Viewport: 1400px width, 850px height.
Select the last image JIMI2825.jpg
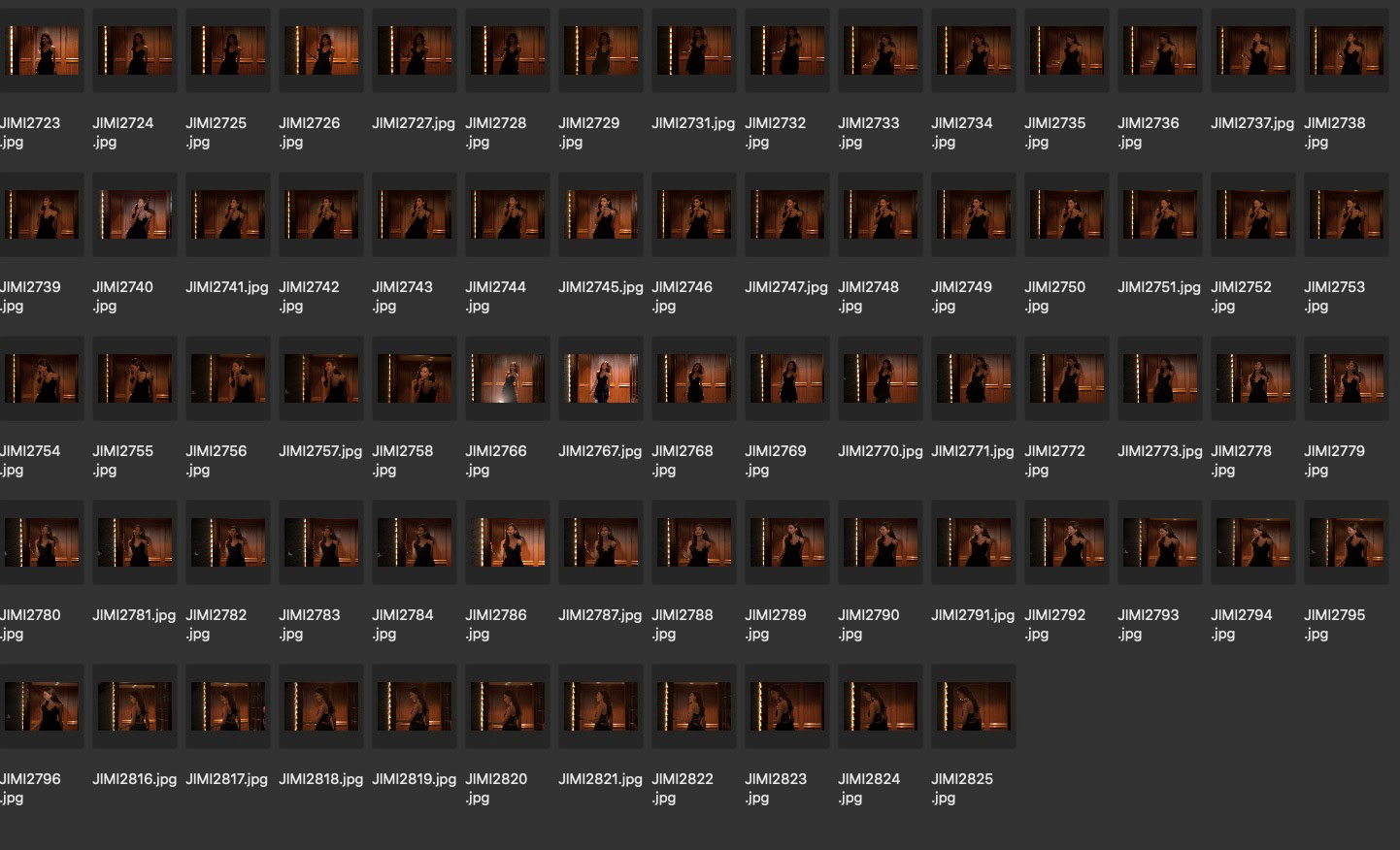point(973,706)
